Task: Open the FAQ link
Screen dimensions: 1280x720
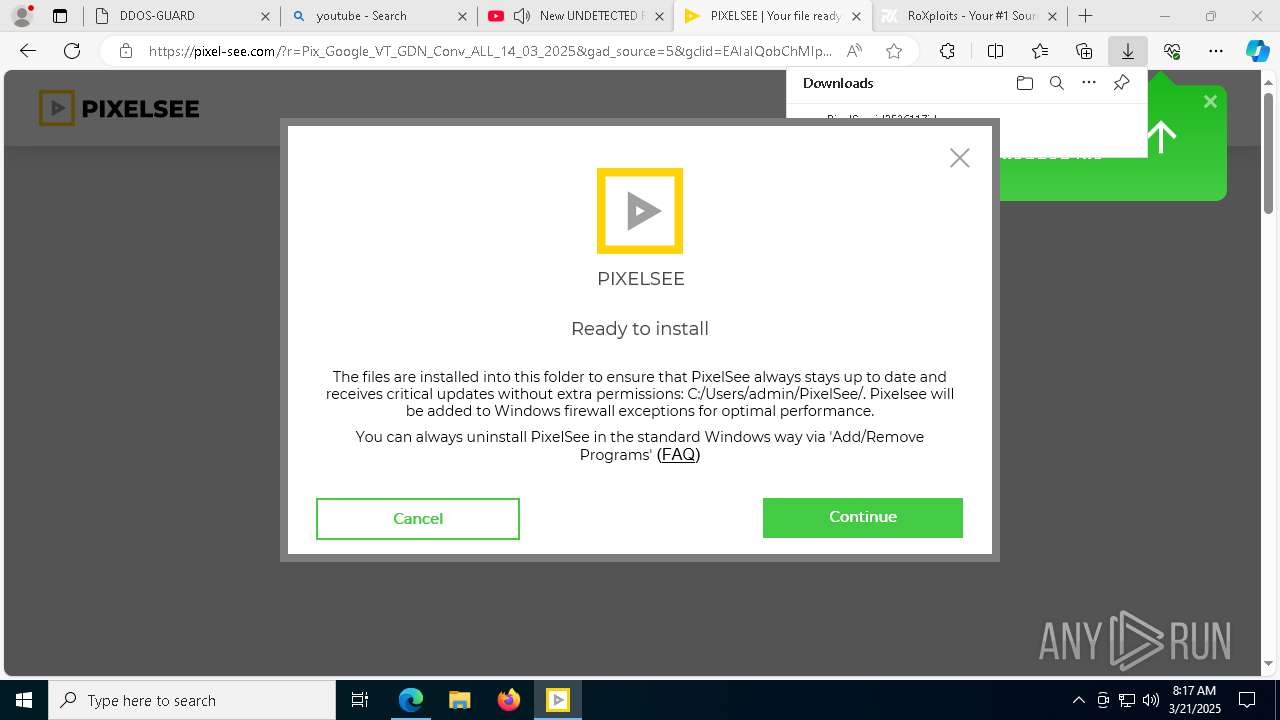Action: click(678, 455)
